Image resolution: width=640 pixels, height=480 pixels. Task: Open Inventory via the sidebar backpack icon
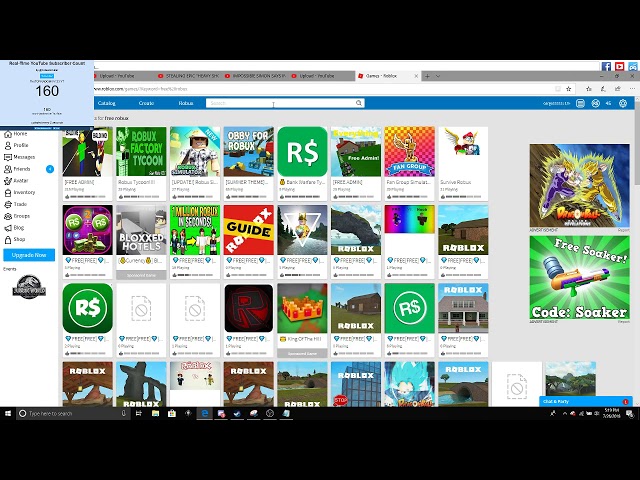coord(8,193)
